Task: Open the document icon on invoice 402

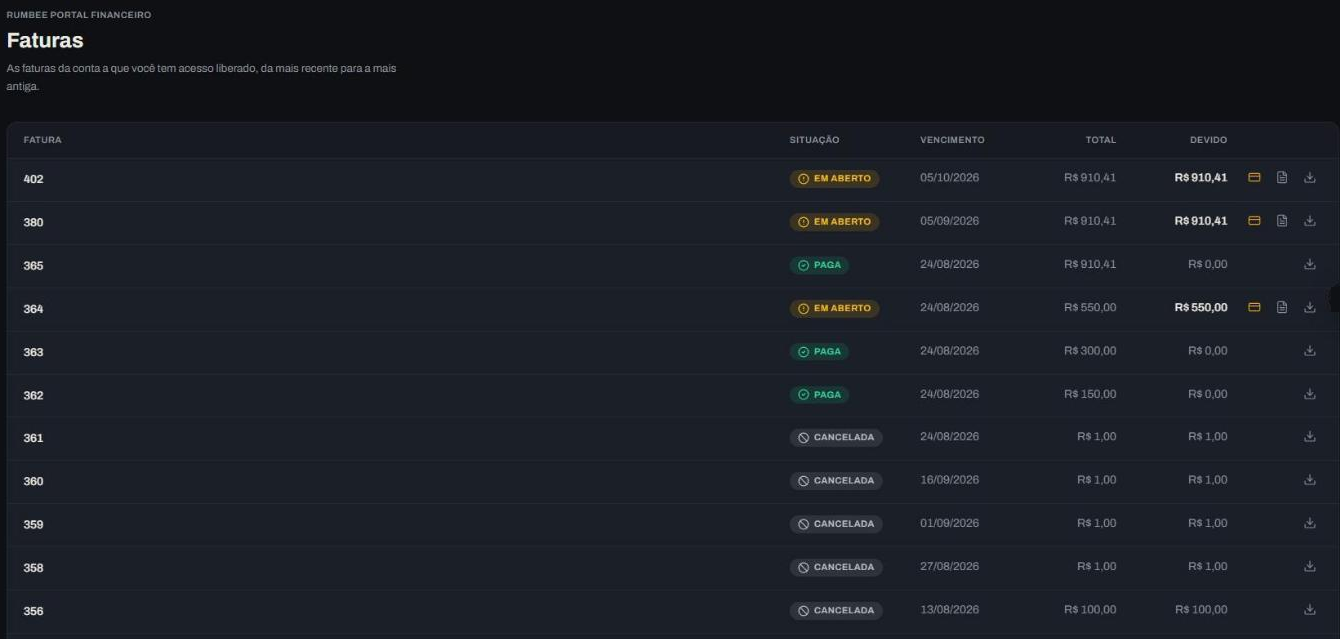Action: click(1282, 178)
